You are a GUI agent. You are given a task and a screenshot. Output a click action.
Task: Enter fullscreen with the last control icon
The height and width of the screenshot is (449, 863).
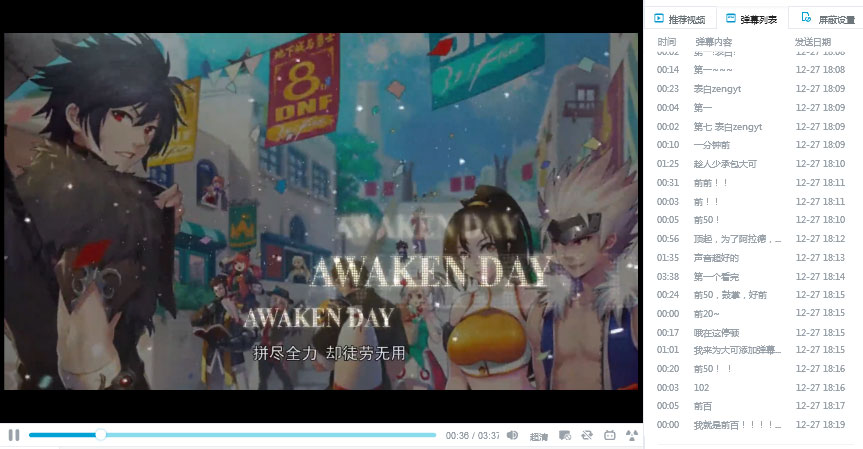tap(632, 435)
